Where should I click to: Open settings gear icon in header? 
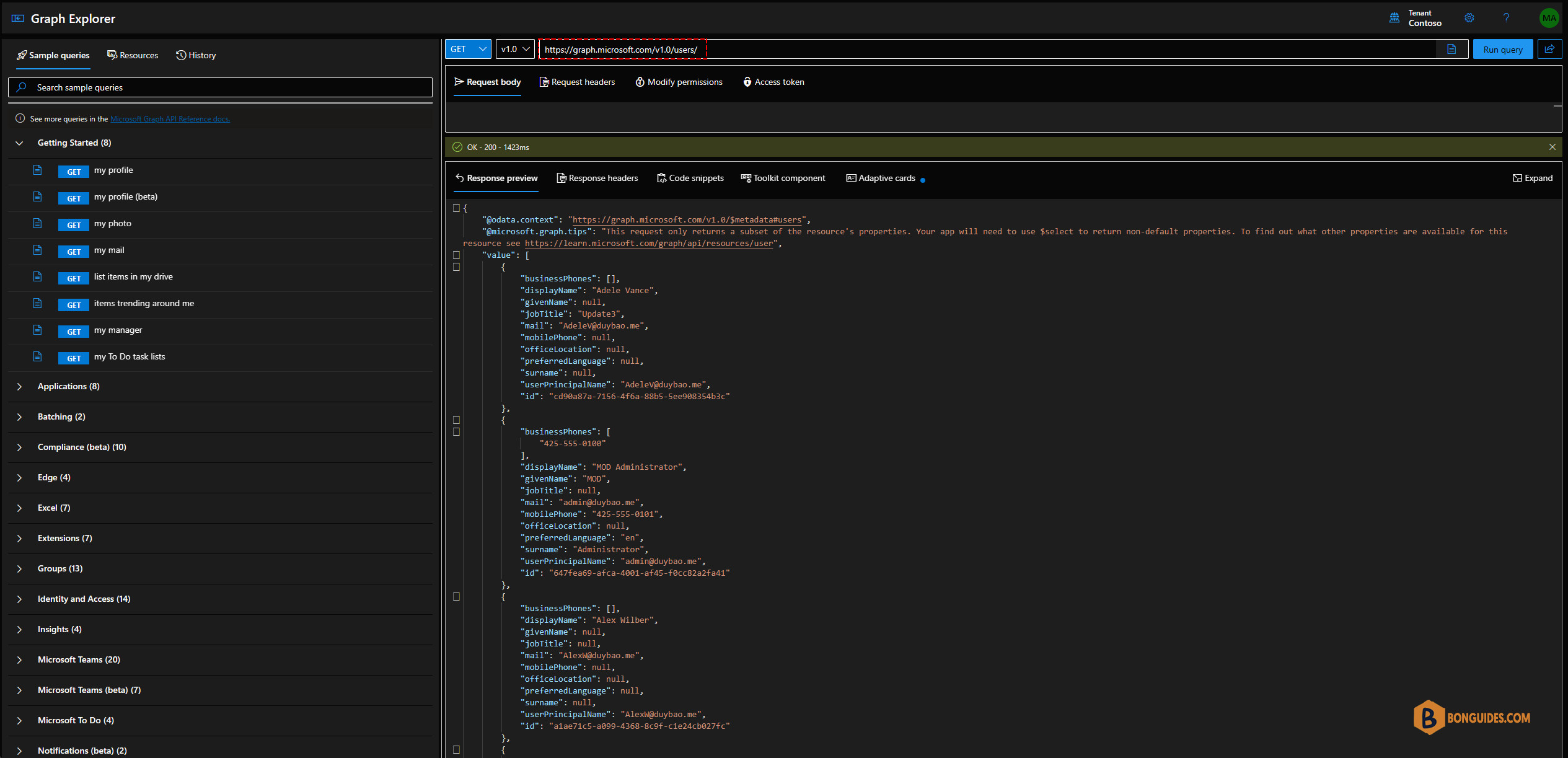coord(1469,18)
